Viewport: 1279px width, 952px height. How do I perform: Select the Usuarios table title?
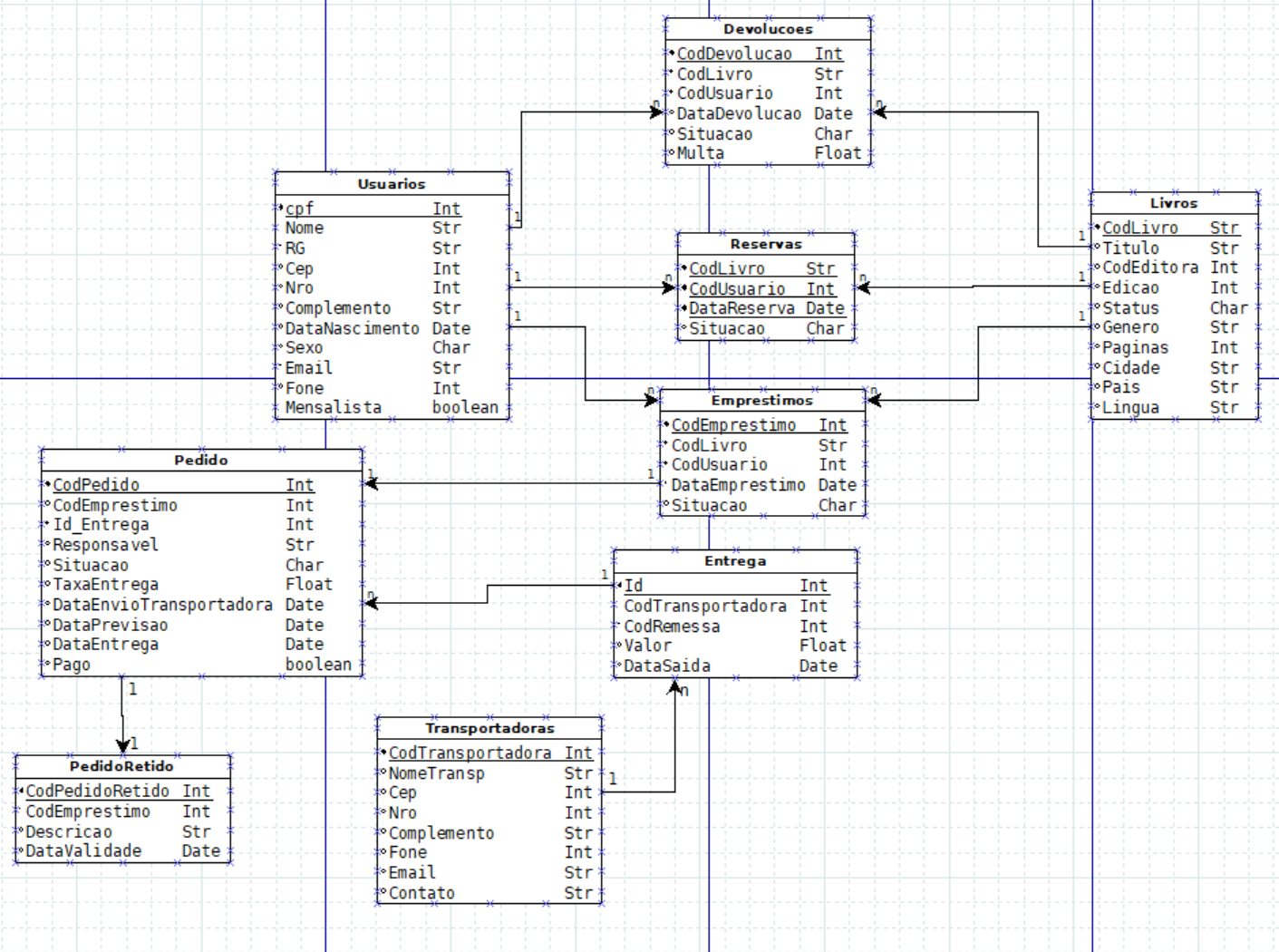(x=391, y=184)
